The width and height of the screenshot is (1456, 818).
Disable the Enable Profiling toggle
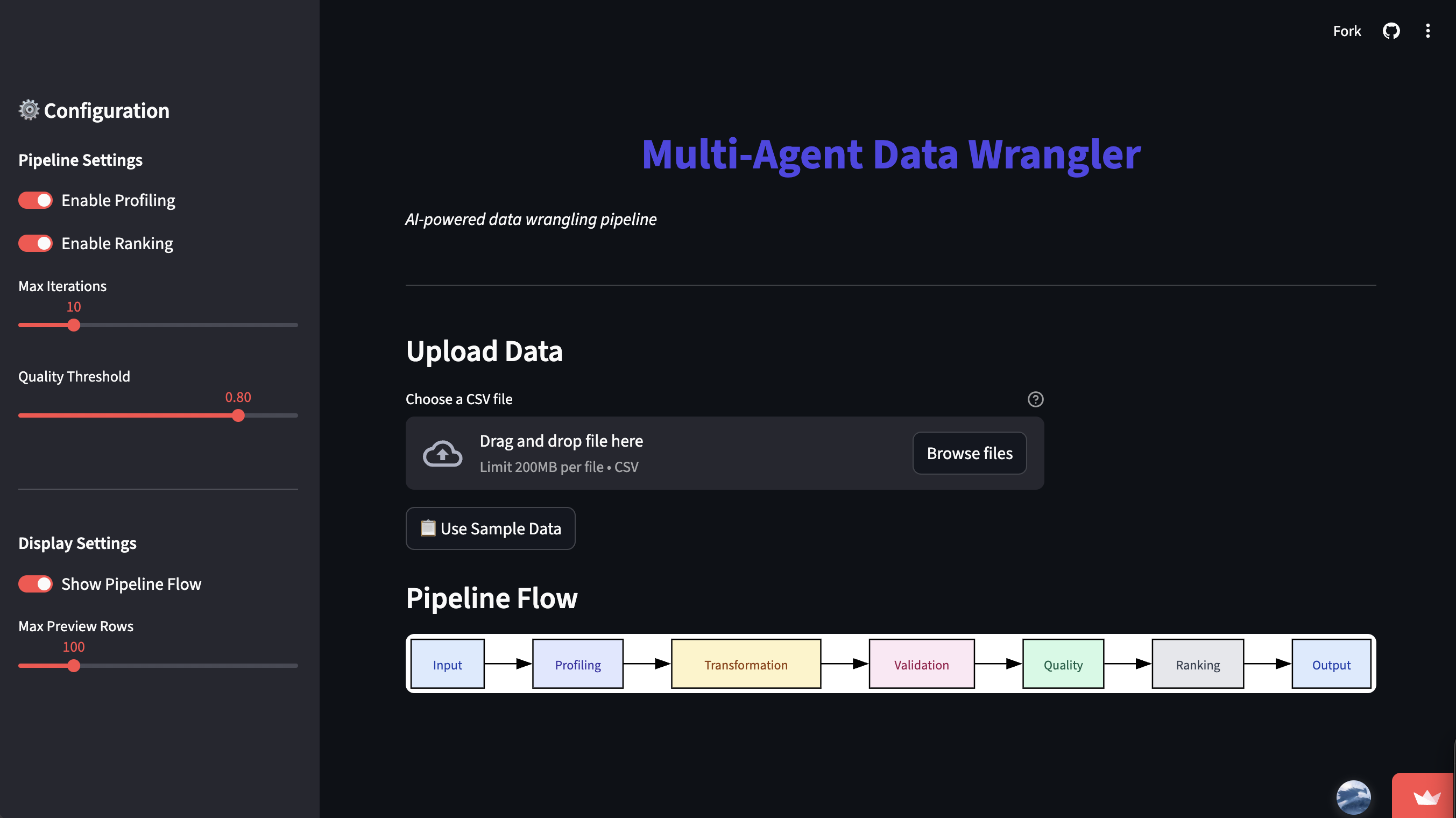tap(35, 200)
